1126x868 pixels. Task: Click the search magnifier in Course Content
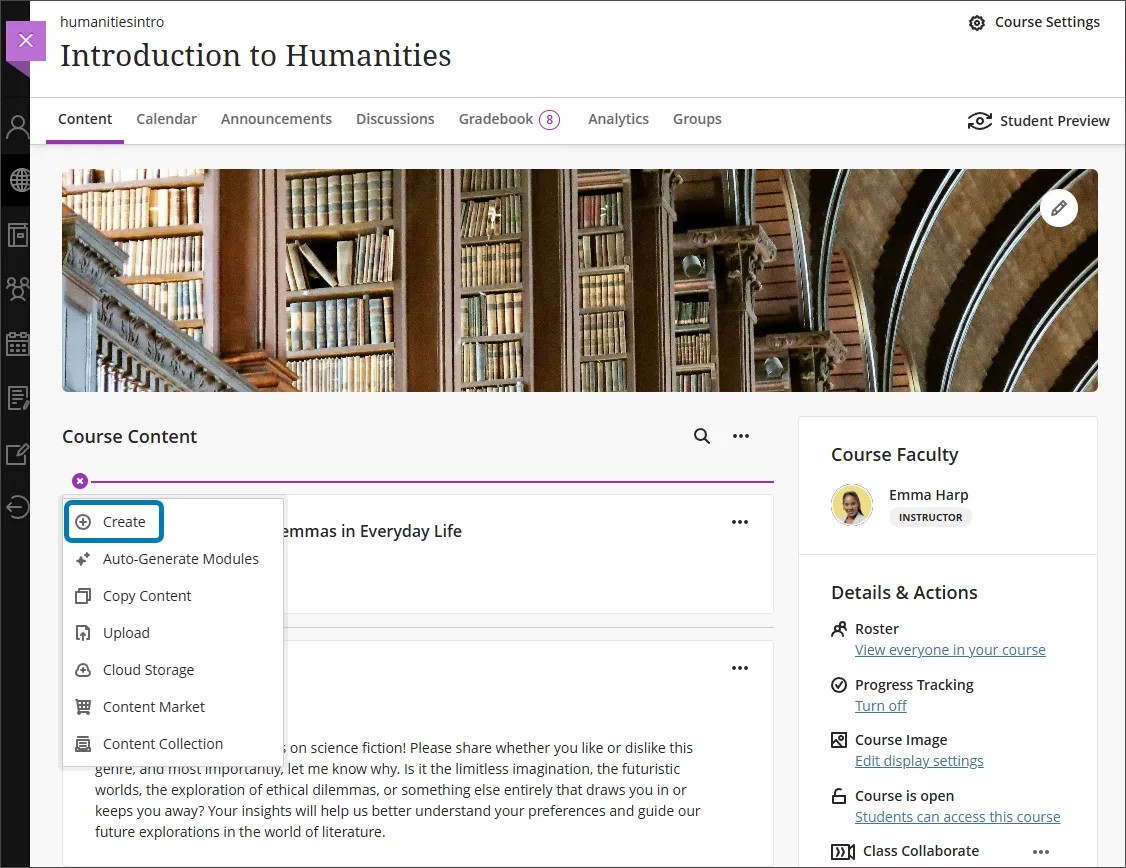click(701, 436)
